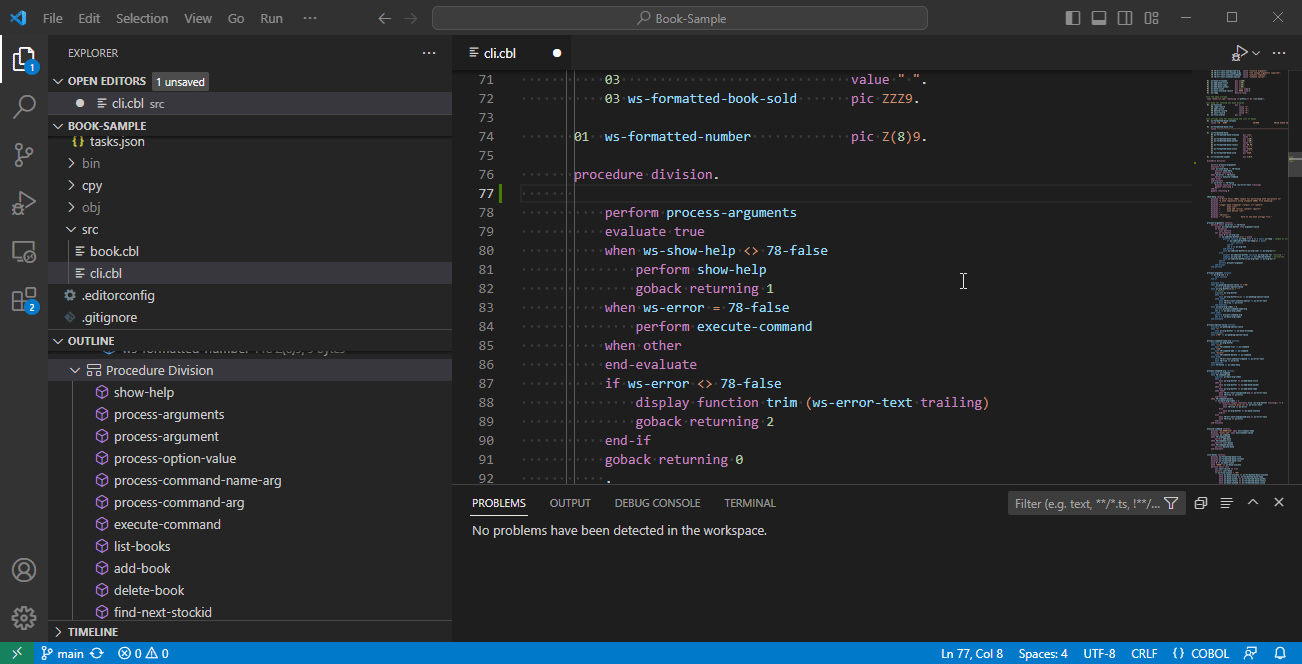Open additional menus ellipsis in menu bar

point(310,18)
